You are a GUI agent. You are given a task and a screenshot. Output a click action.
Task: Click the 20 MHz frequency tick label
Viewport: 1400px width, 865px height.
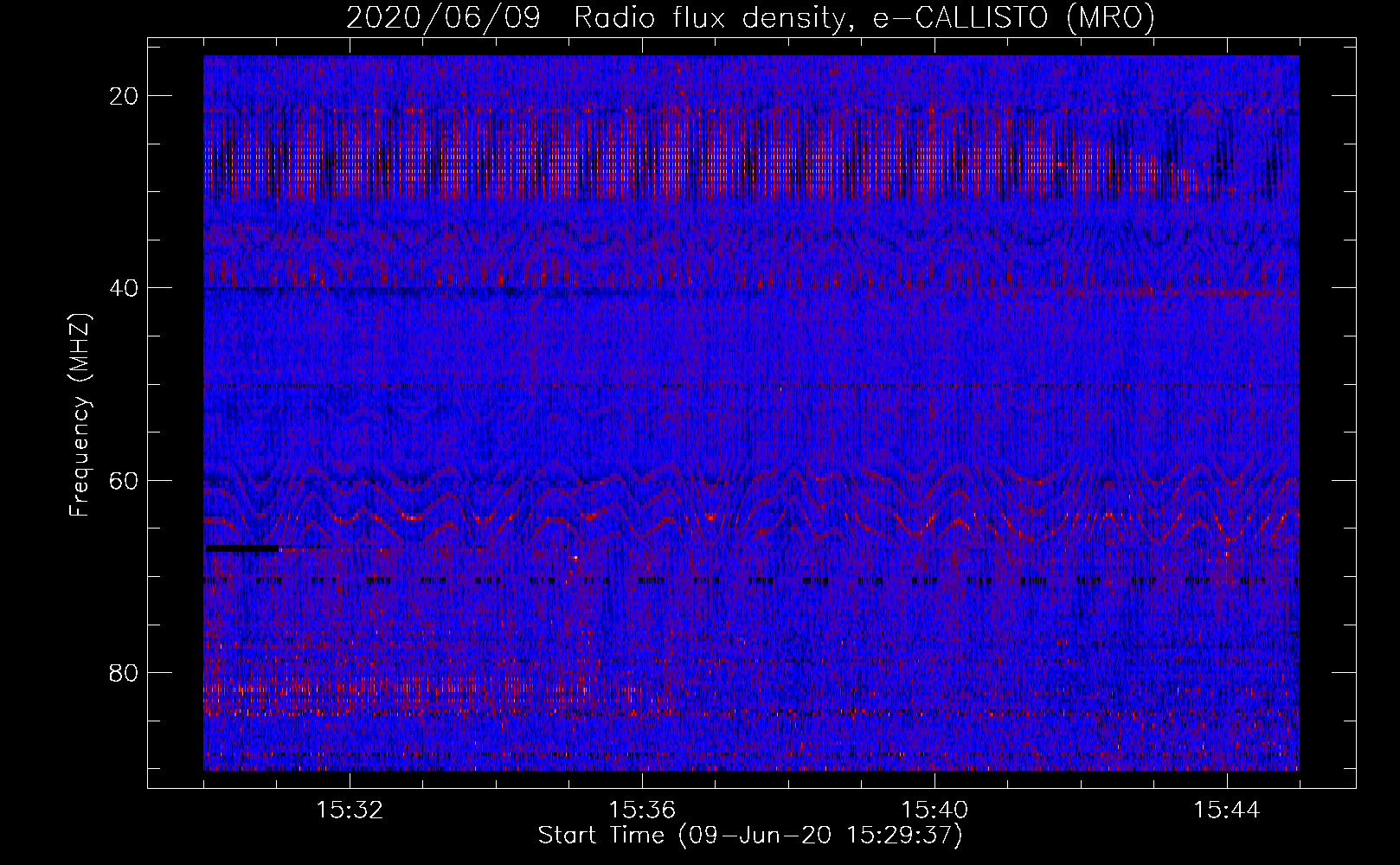(125, 96)
